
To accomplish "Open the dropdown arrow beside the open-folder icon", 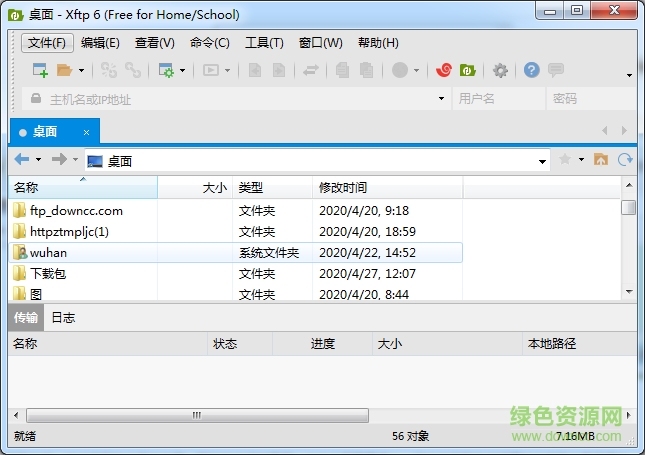I will tap(81, 70).
